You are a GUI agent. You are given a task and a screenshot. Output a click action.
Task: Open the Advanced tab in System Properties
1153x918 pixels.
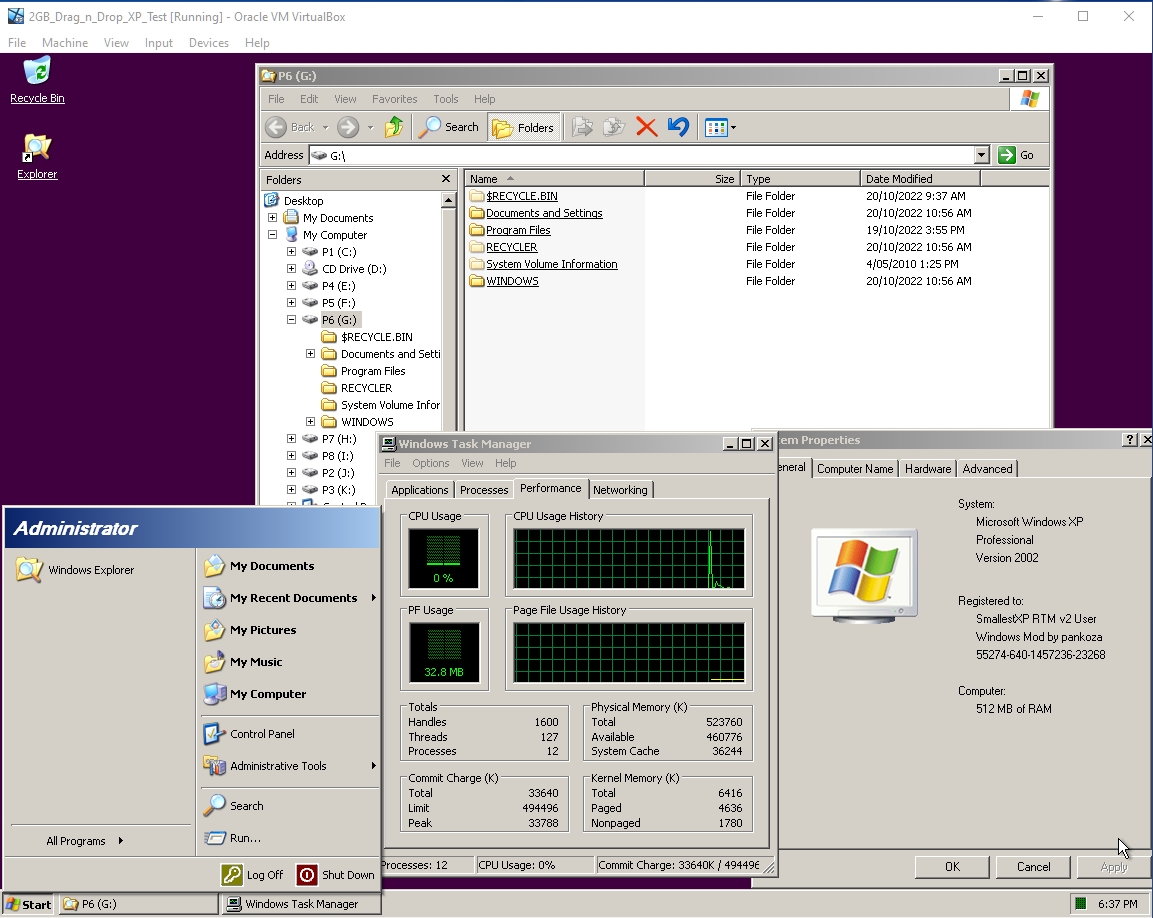click(987, 469)
